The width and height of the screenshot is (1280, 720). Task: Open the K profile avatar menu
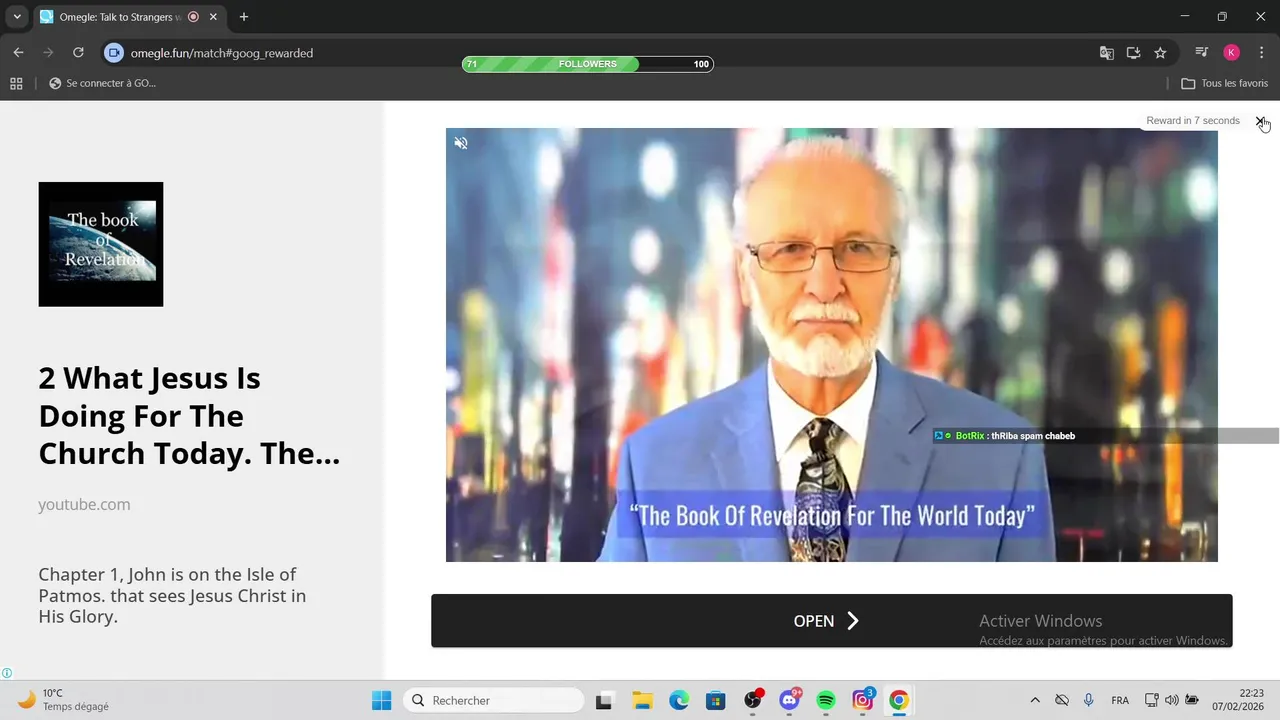[1231, 53]
